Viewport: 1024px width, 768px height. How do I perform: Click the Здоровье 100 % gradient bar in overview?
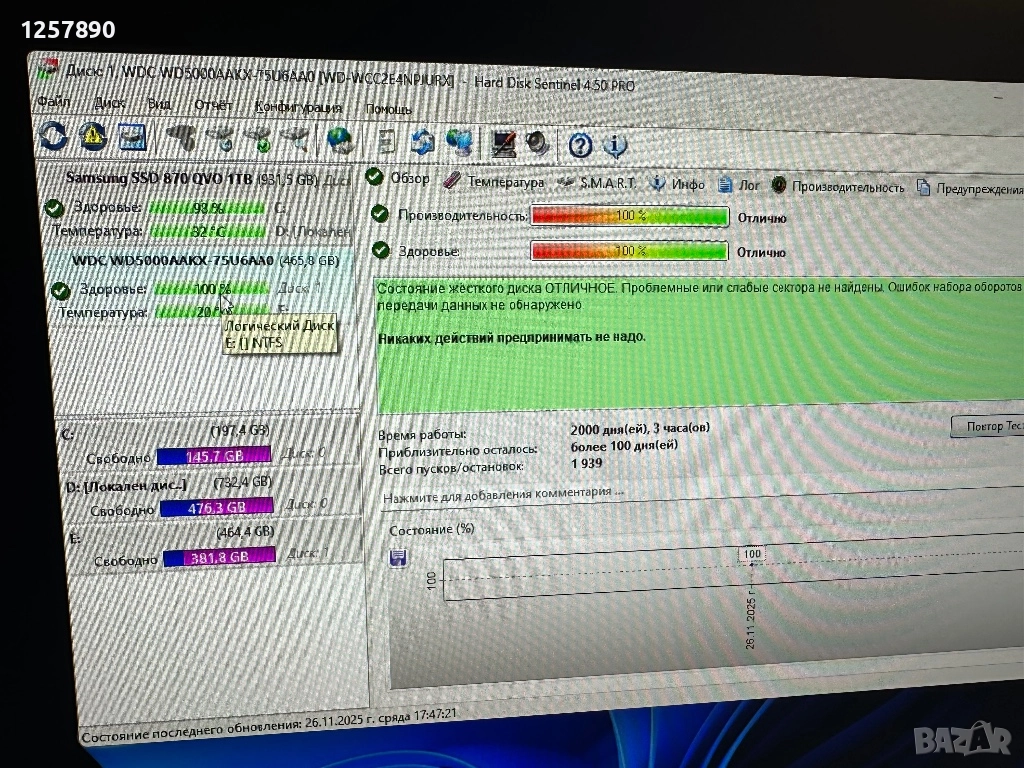pyautogui.click(x=629, y=251)
